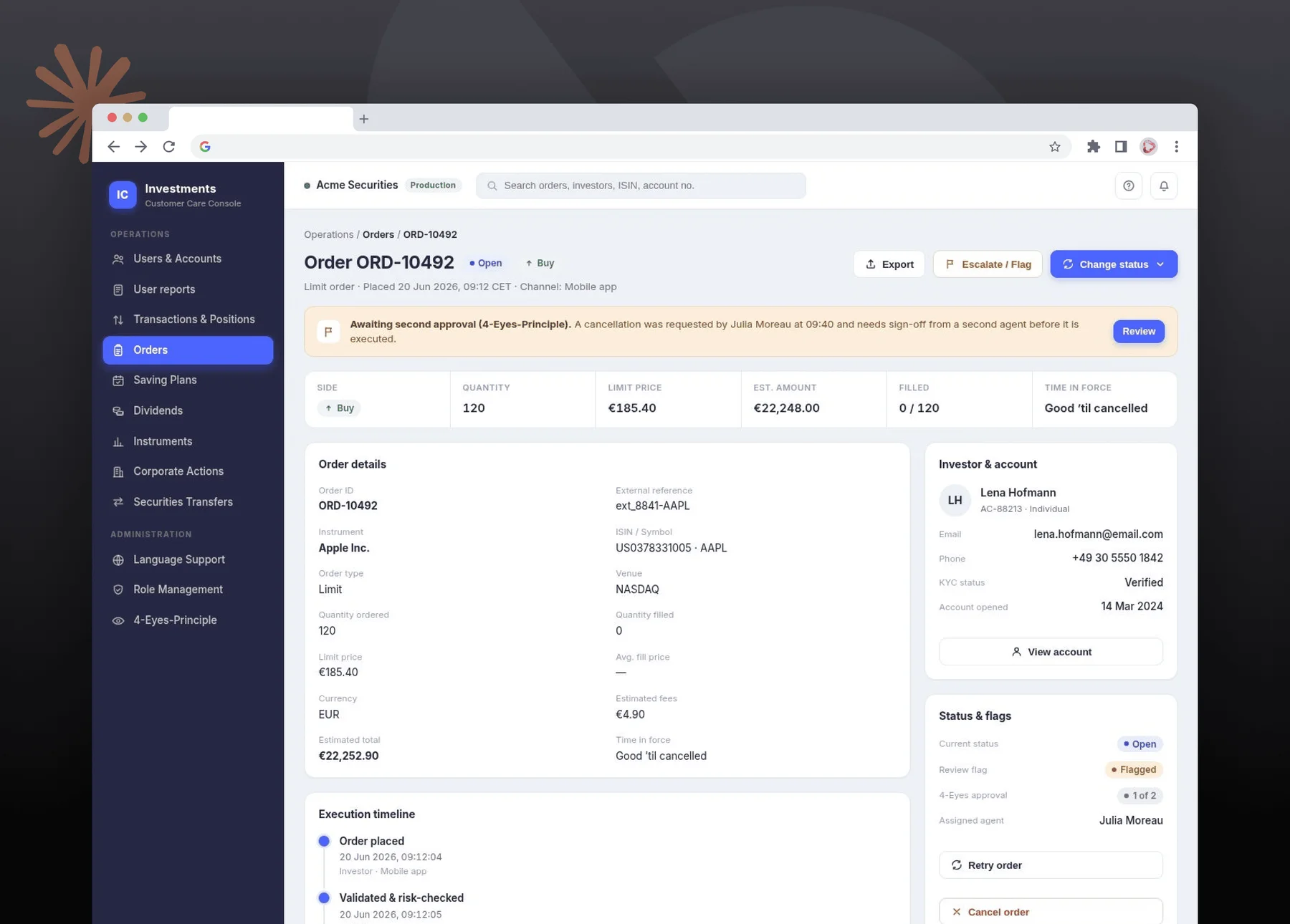Screen dimensions: 1290x924
Task: Open Users & Accounts in sidebar
Action: (188, 259)
